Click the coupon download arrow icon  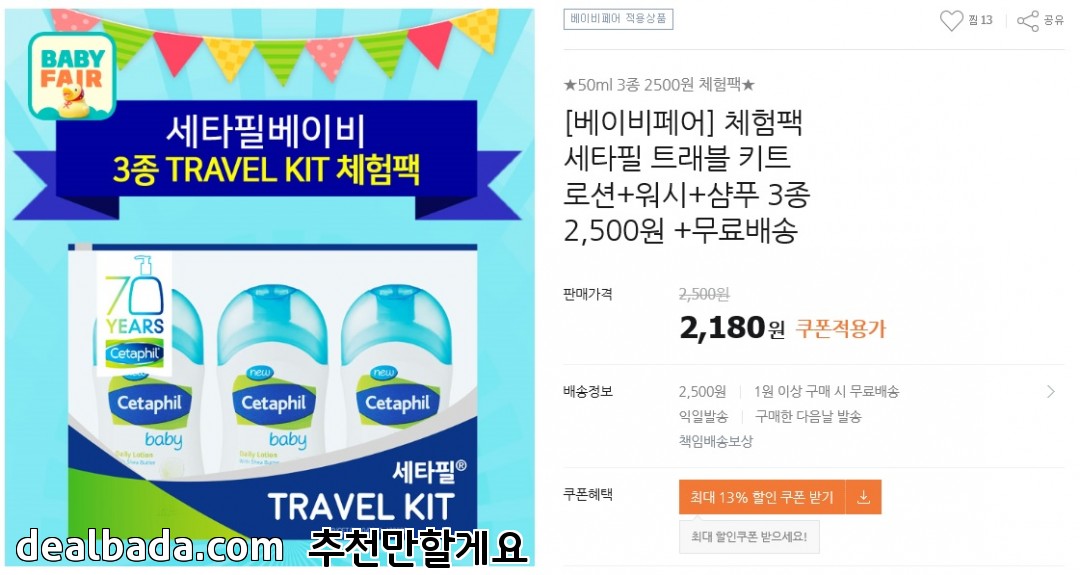coord(864,497)
